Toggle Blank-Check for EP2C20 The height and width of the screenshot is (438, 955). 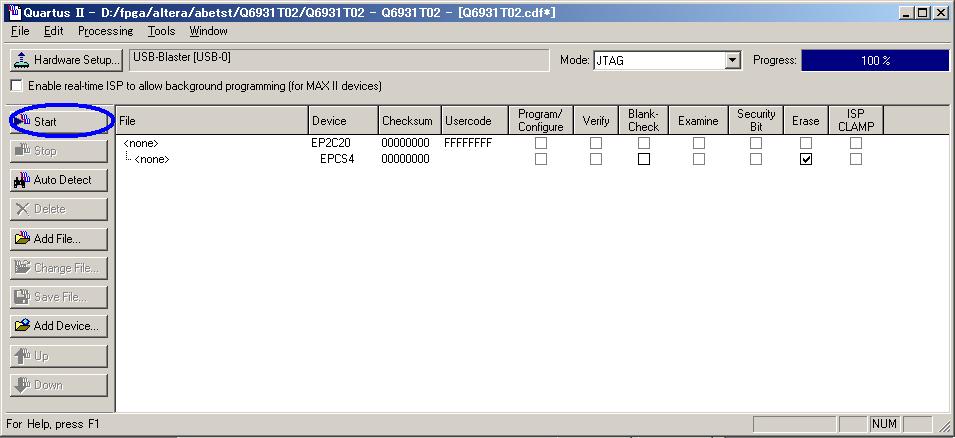point(644,143)
